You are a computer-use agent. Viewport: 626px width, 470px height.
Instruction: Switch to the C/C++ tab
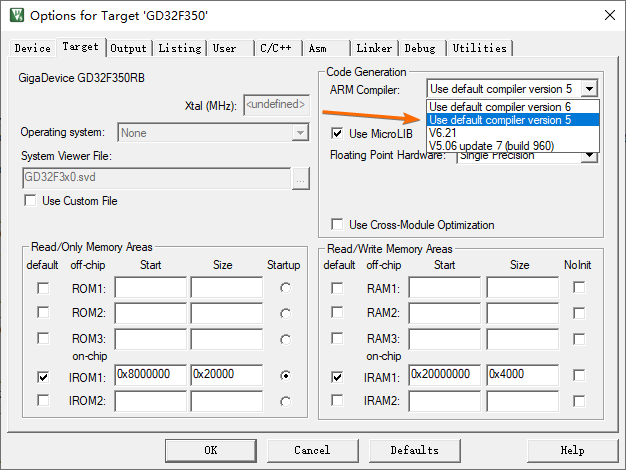(276, 48)
